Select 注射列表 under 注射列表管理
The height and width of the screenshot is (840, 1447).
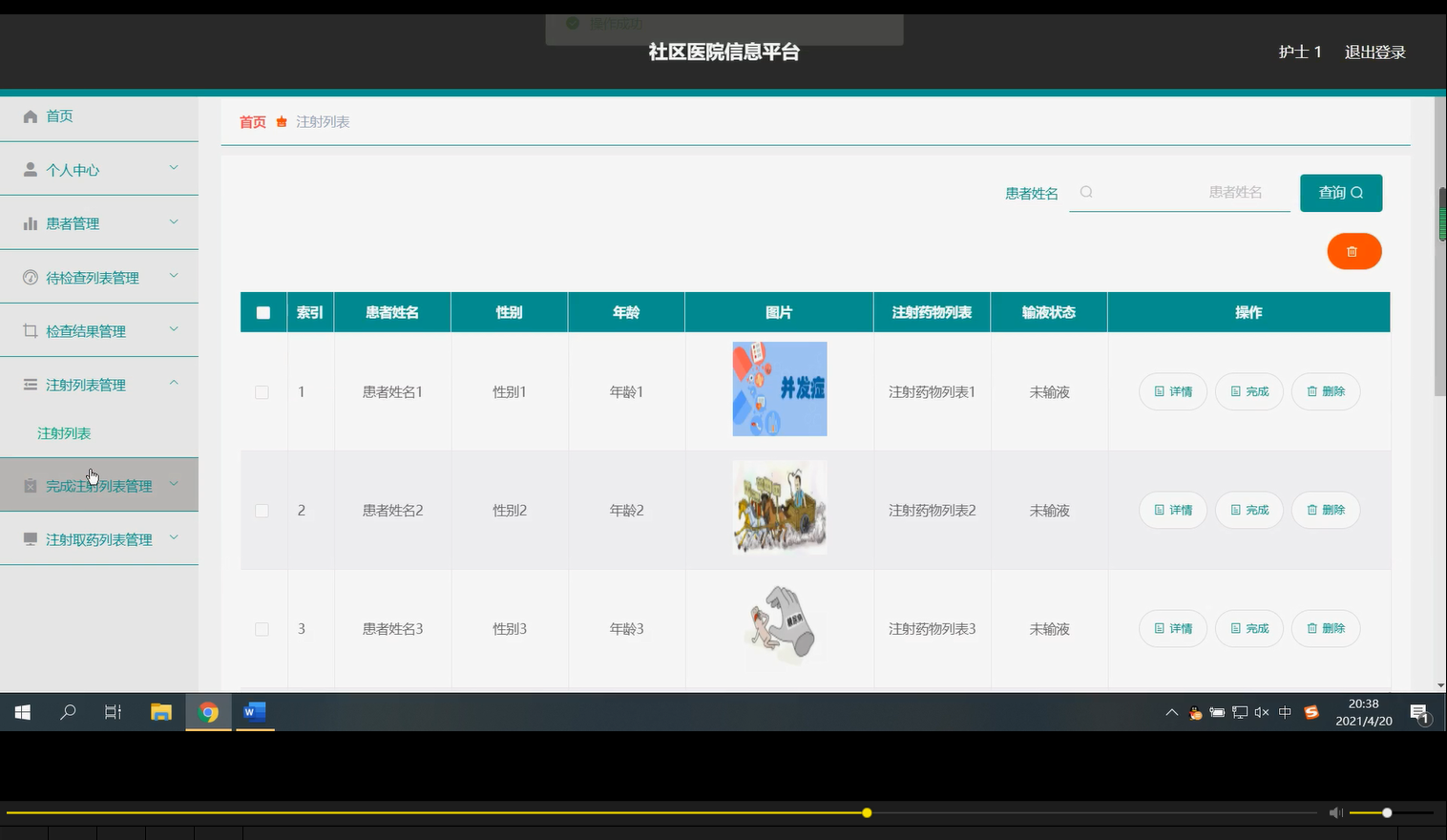[63, 432]
